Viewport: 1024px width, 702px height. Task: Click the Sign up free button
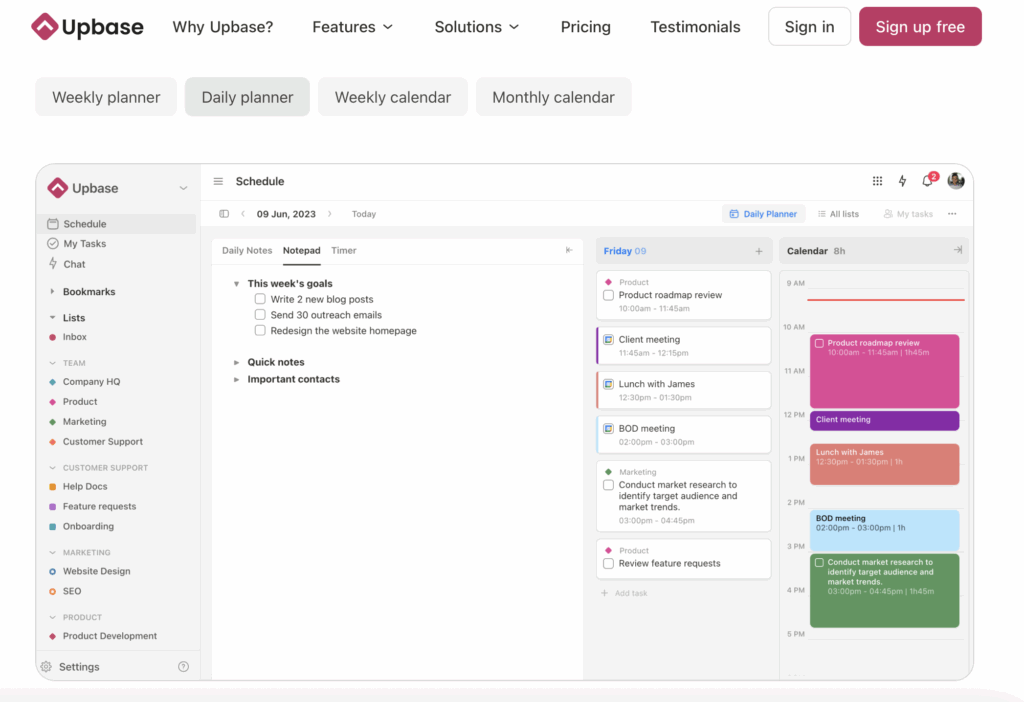click(x=920, y=27)
